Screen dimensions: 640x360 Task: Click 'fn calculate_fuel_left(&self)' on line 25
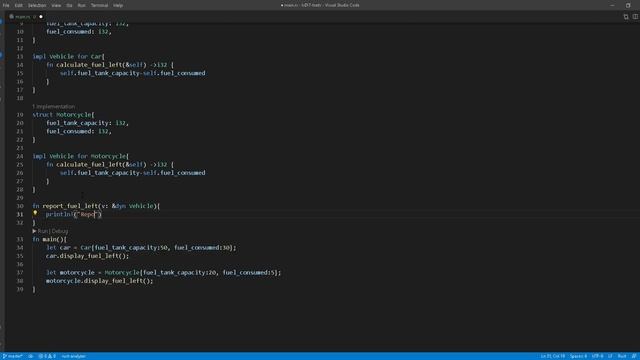pyautogui.click(x=96, y=164)
